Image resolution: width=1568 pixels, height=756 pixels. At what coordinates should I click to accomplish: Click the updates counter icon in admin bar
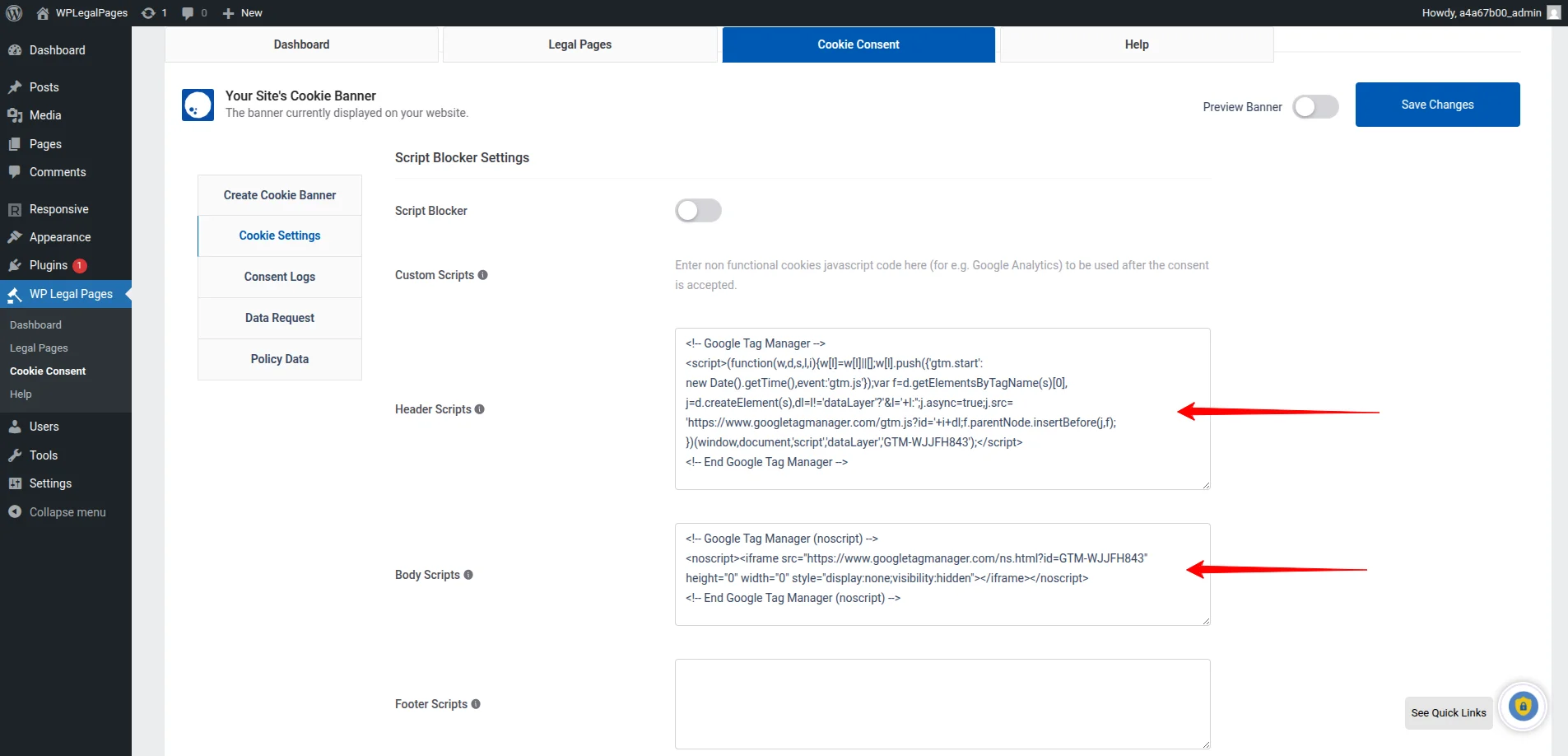pos(150,12)
